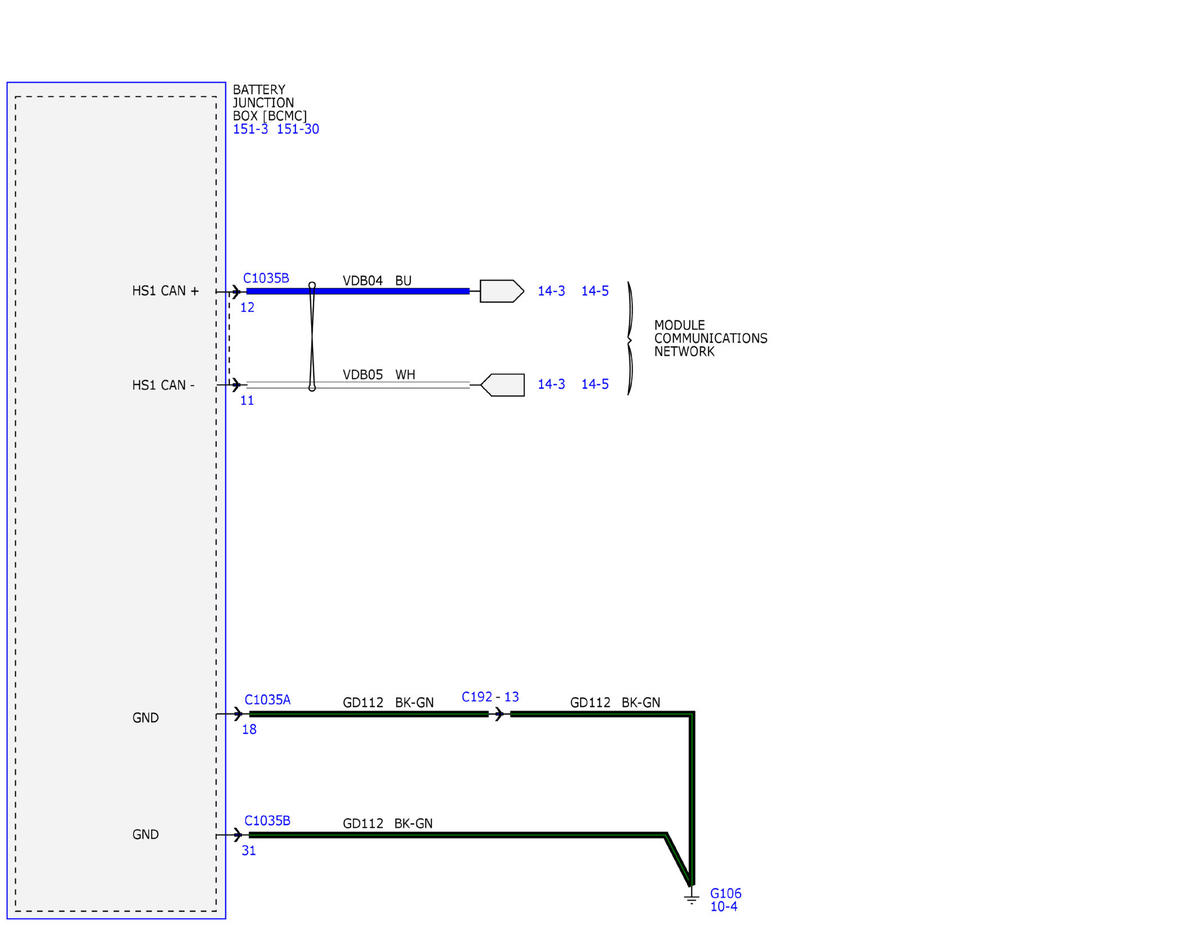This screenshot has width=1200, height=927.
Task: Open 14-5 reference next to VDB05 wire
Action: tap(595, 384)
